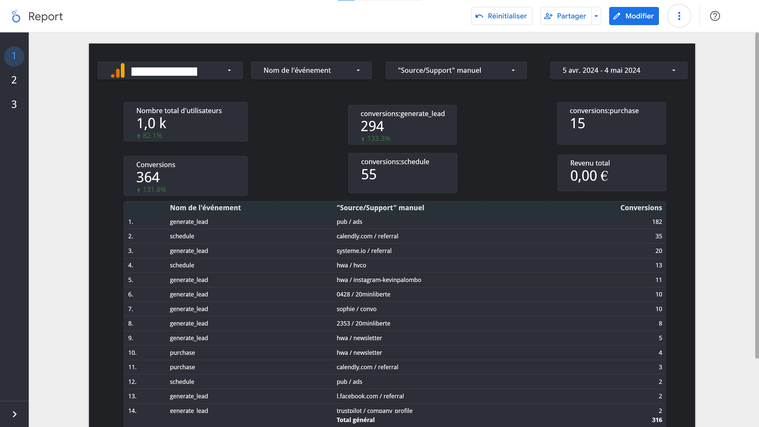Image resolution: width=759 pixels, height=427 pixels.
Task: Open the Partager dropdown arrow
Action: pyautogui.click(x=596, y=16)
